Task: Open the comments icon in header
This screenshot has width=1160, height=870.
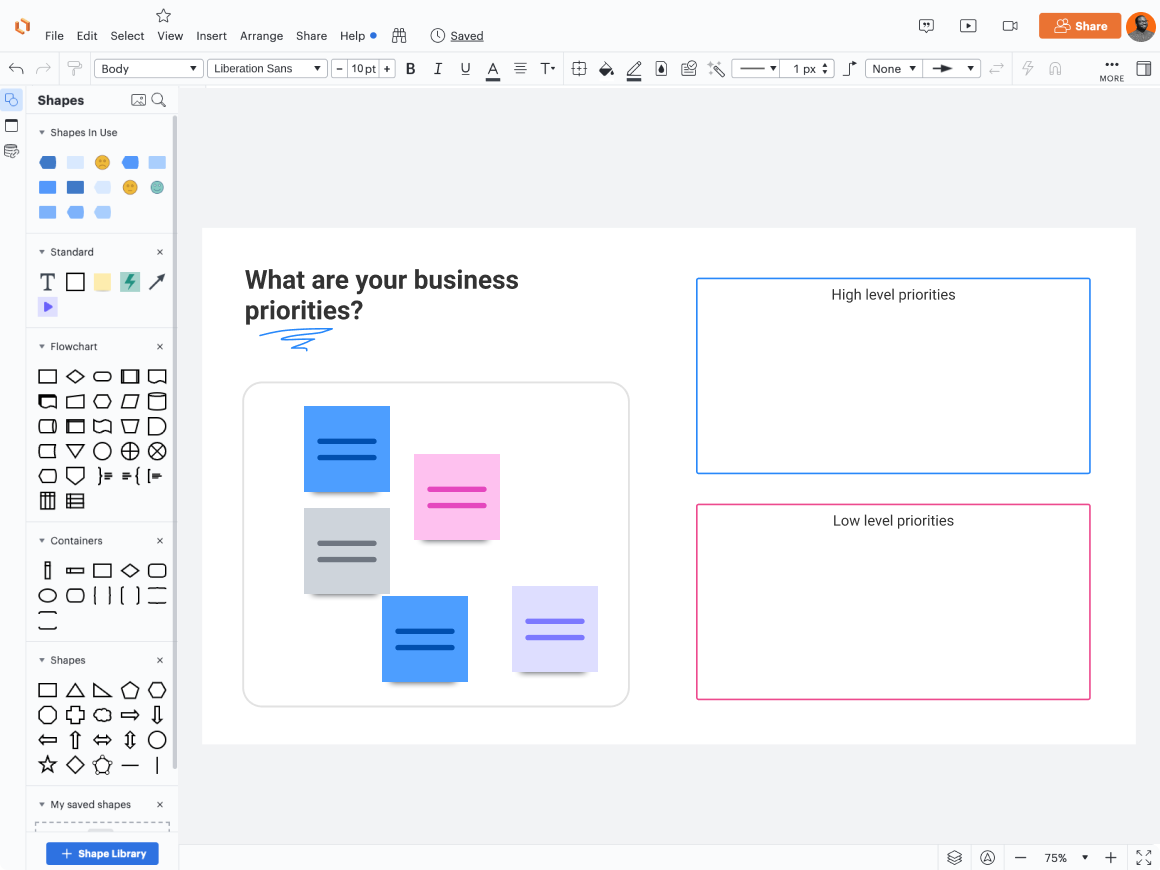Action: (x=927, y=26)
